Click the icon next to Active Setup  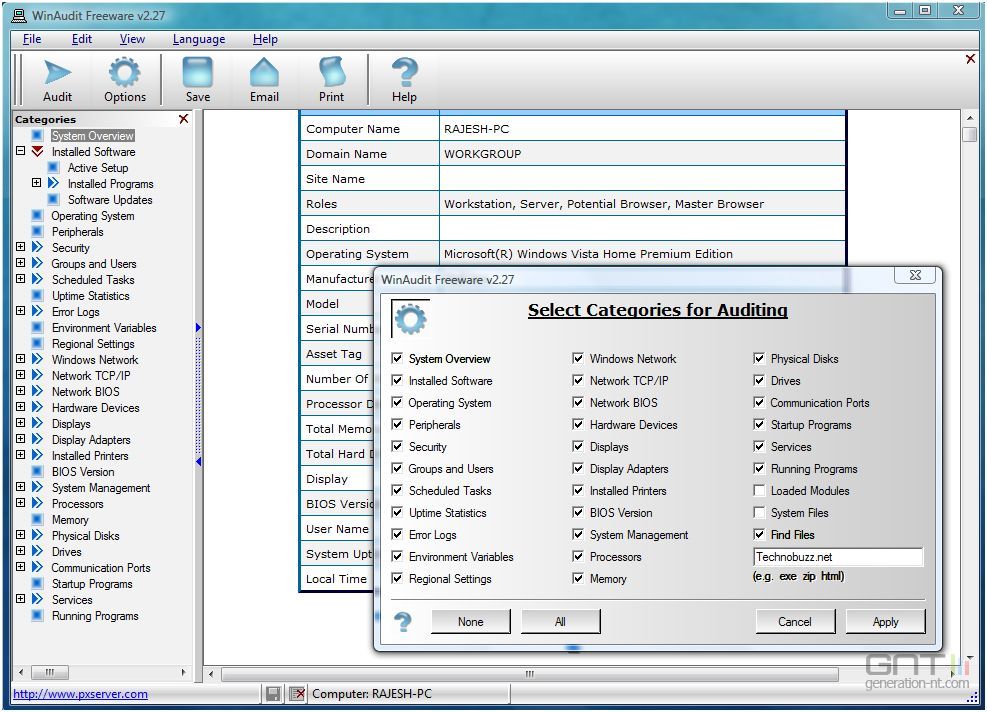54,167
